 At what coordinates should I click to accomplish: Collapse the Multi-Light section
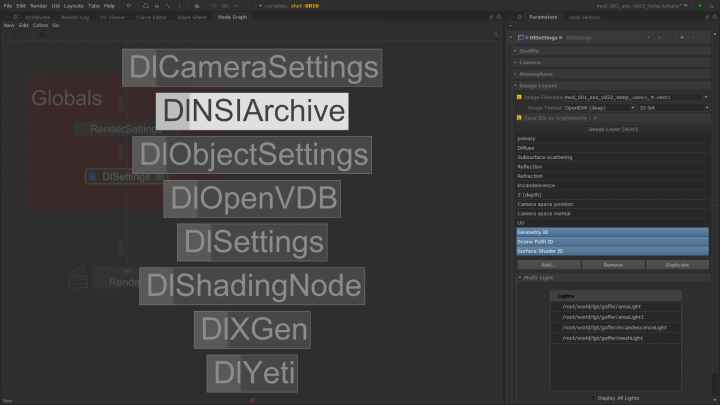pos(531,277)
